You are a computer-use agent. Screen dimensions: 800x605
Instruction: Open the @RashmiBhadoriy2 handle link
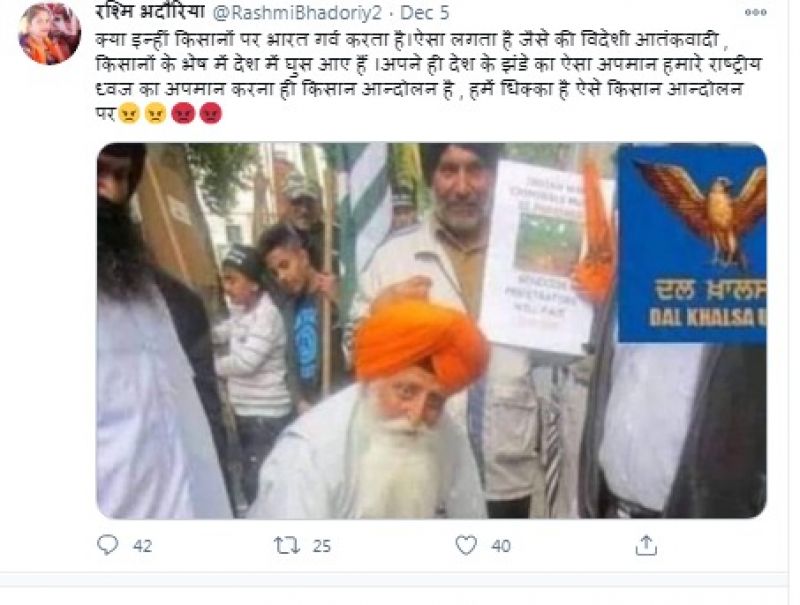click(x=296, y=13)
